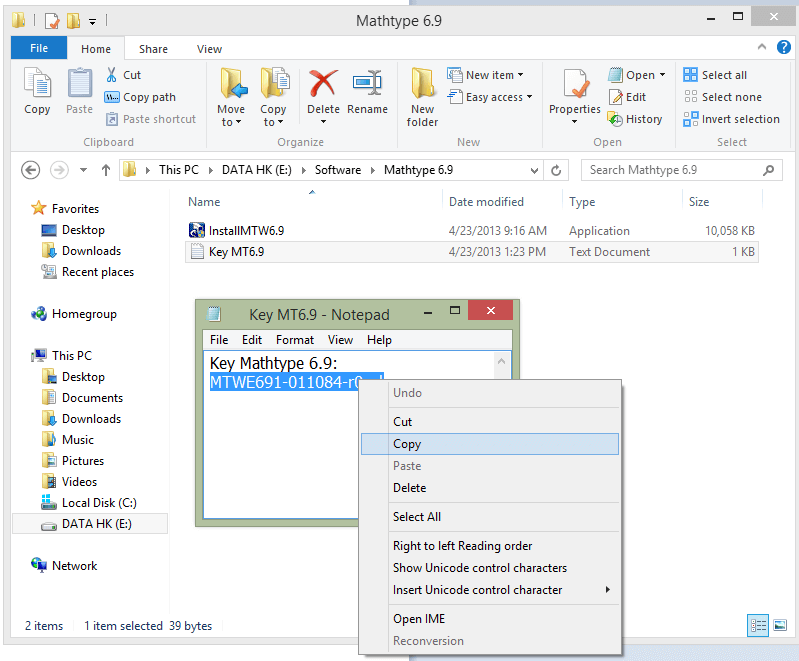Toggle Right to left Reading order
Screen dimensions: 799x661
click(490, 546)
